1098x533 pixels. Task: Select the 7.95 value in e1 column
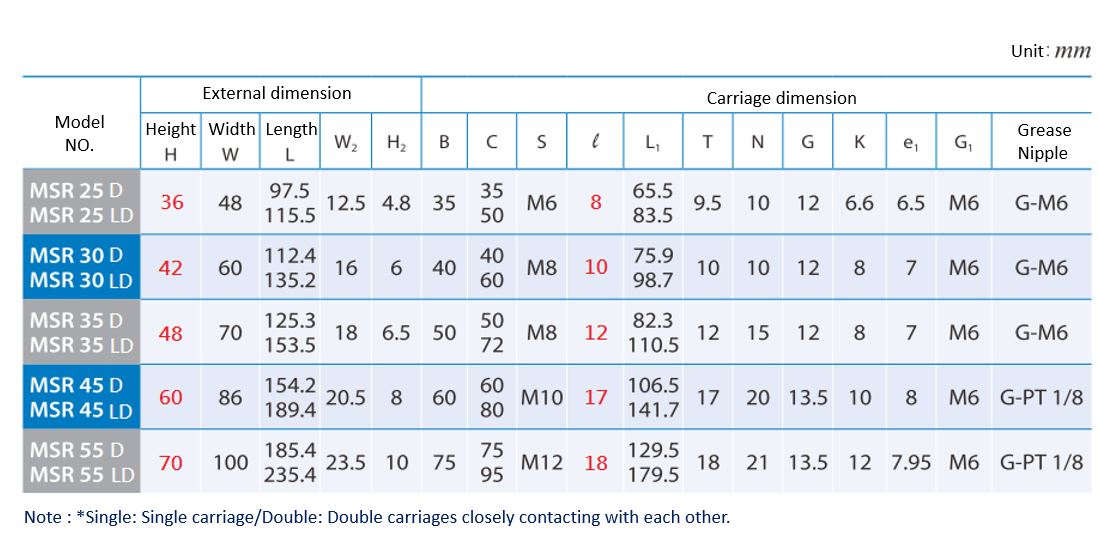point(910,463)
